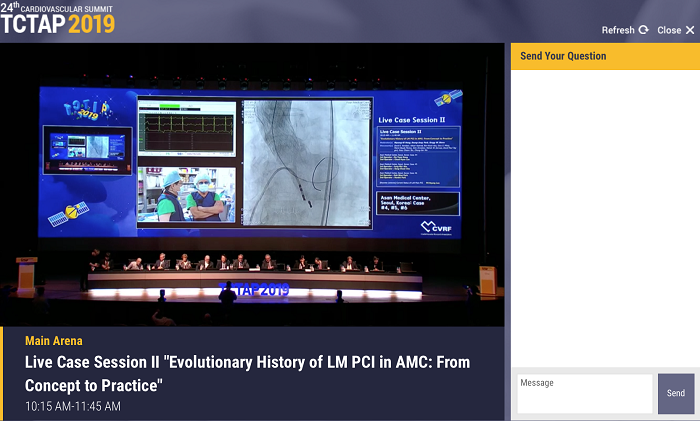
Task: Click the 24th Cardiovascular Summit text
Action: point(56,7)
